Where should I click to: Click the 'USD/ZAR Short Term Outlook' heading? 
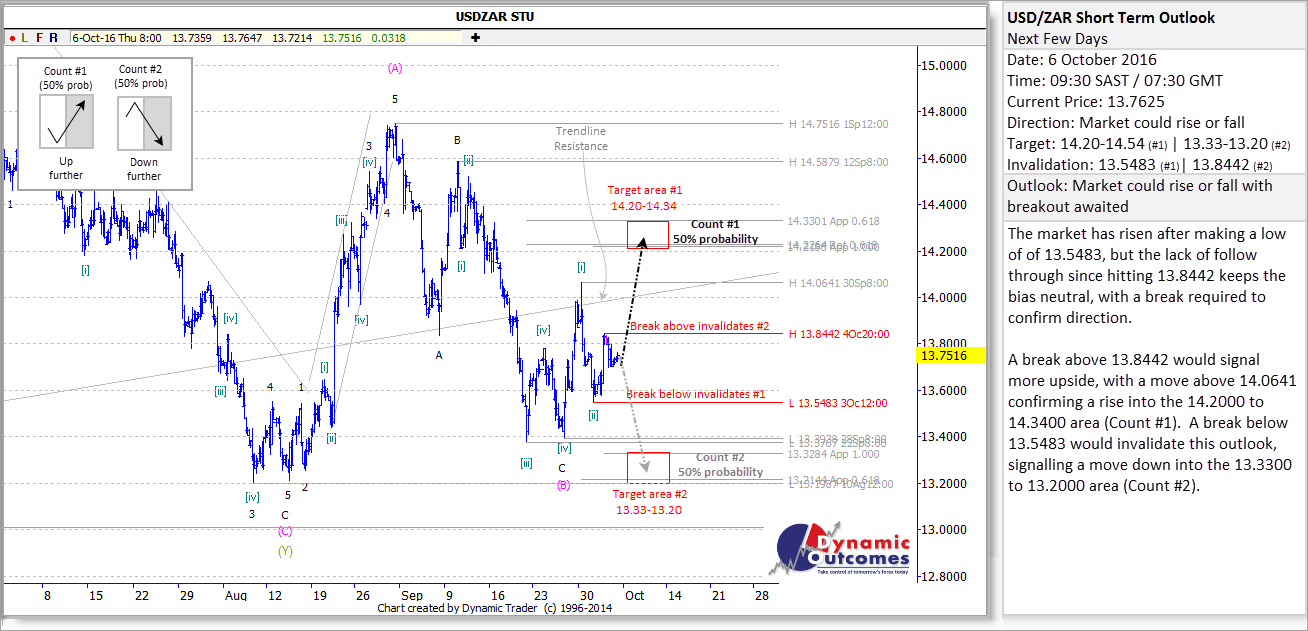click(1110, 17)
